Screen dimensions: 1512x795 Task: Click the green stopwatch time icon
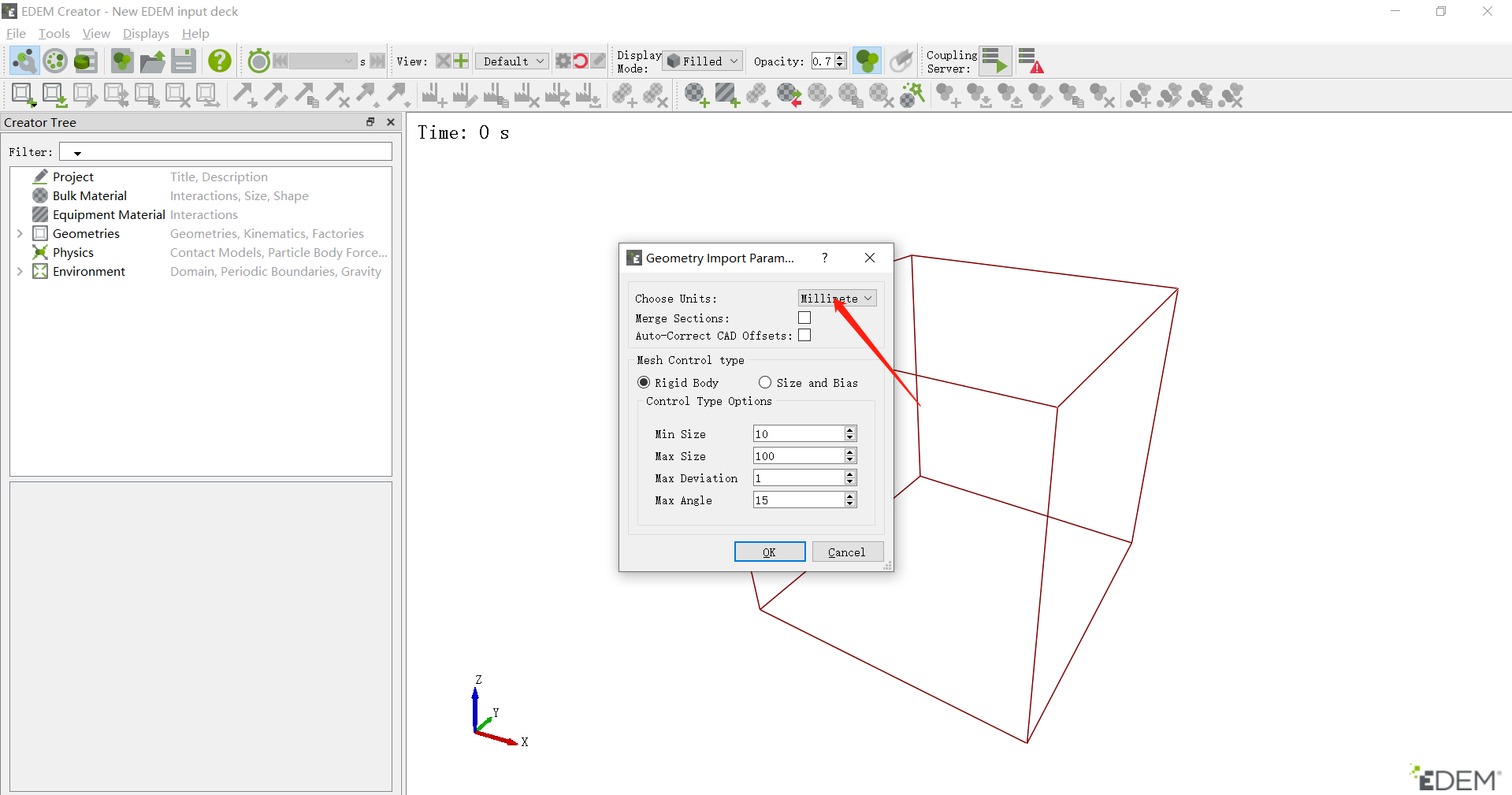click(258, 61)
